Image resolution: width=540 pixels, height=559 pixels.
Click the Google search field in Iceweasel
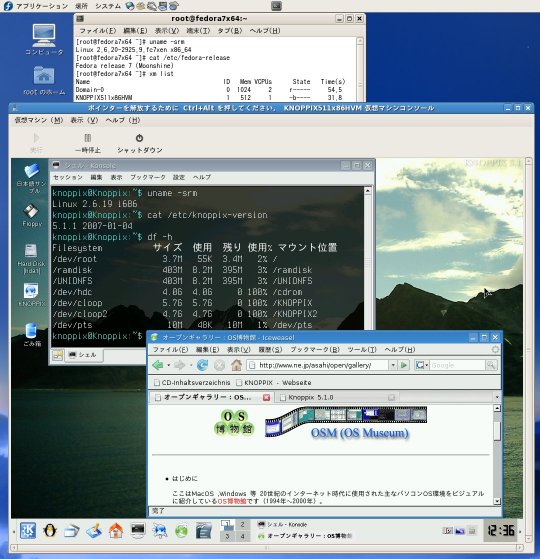click(x=458, y=365)
